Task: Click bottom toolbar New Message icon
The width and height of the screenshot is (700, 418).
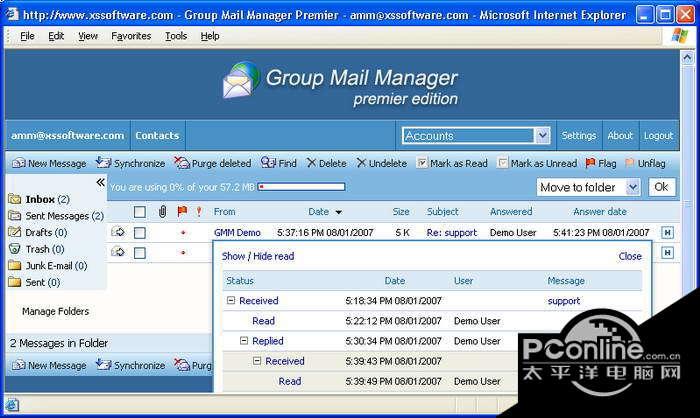Action: [19, 365]
